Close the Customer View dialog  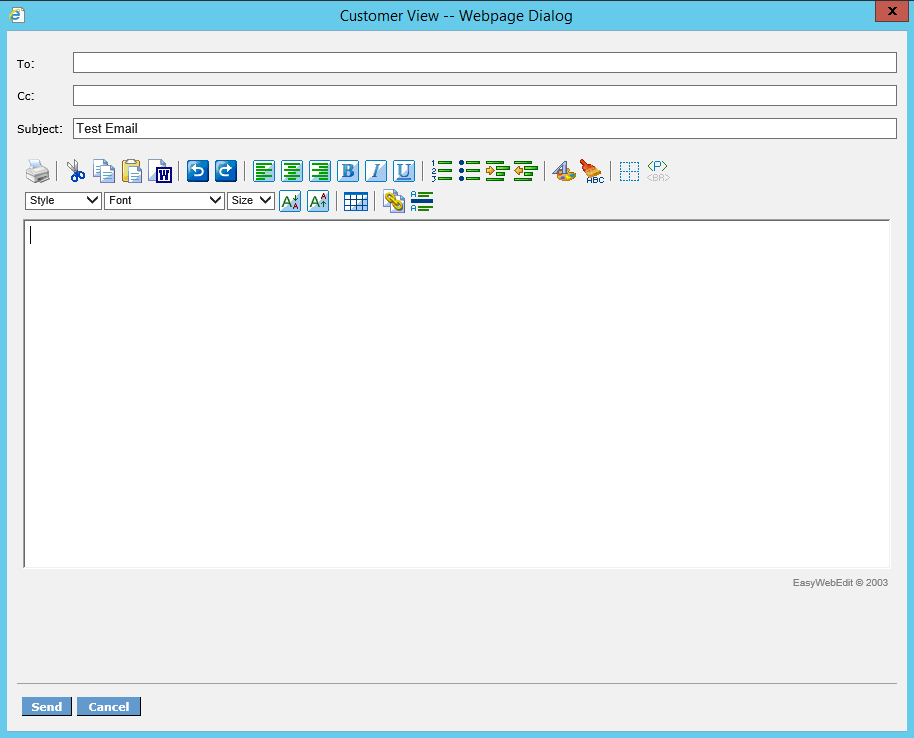(892, 11)
